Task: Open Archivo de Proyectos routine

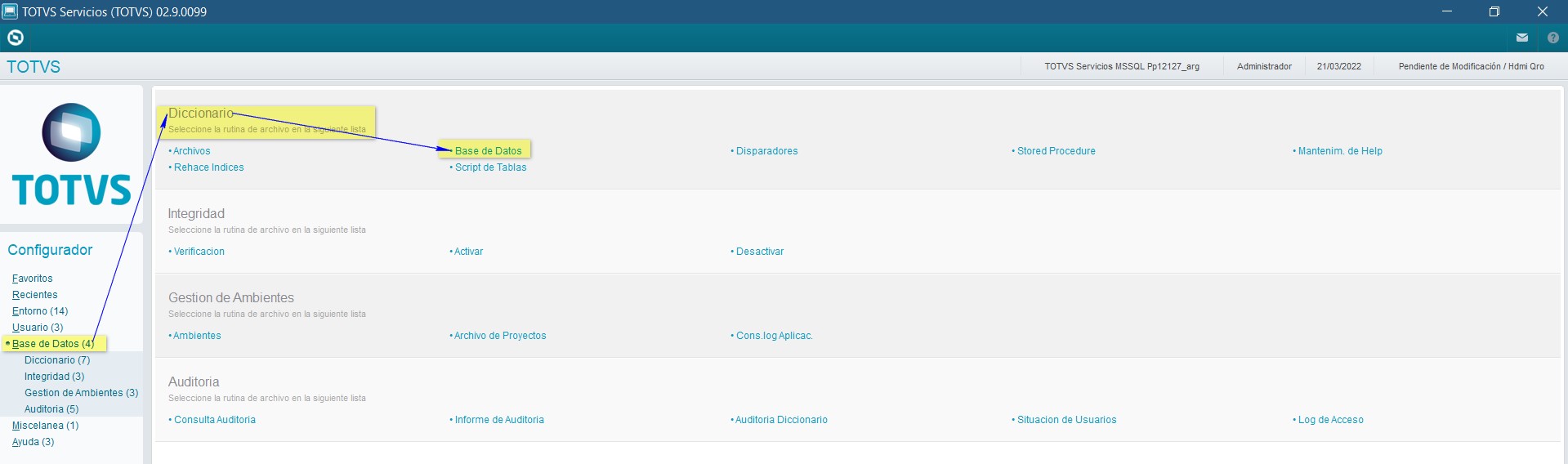Action: click(x=500, y=336)
